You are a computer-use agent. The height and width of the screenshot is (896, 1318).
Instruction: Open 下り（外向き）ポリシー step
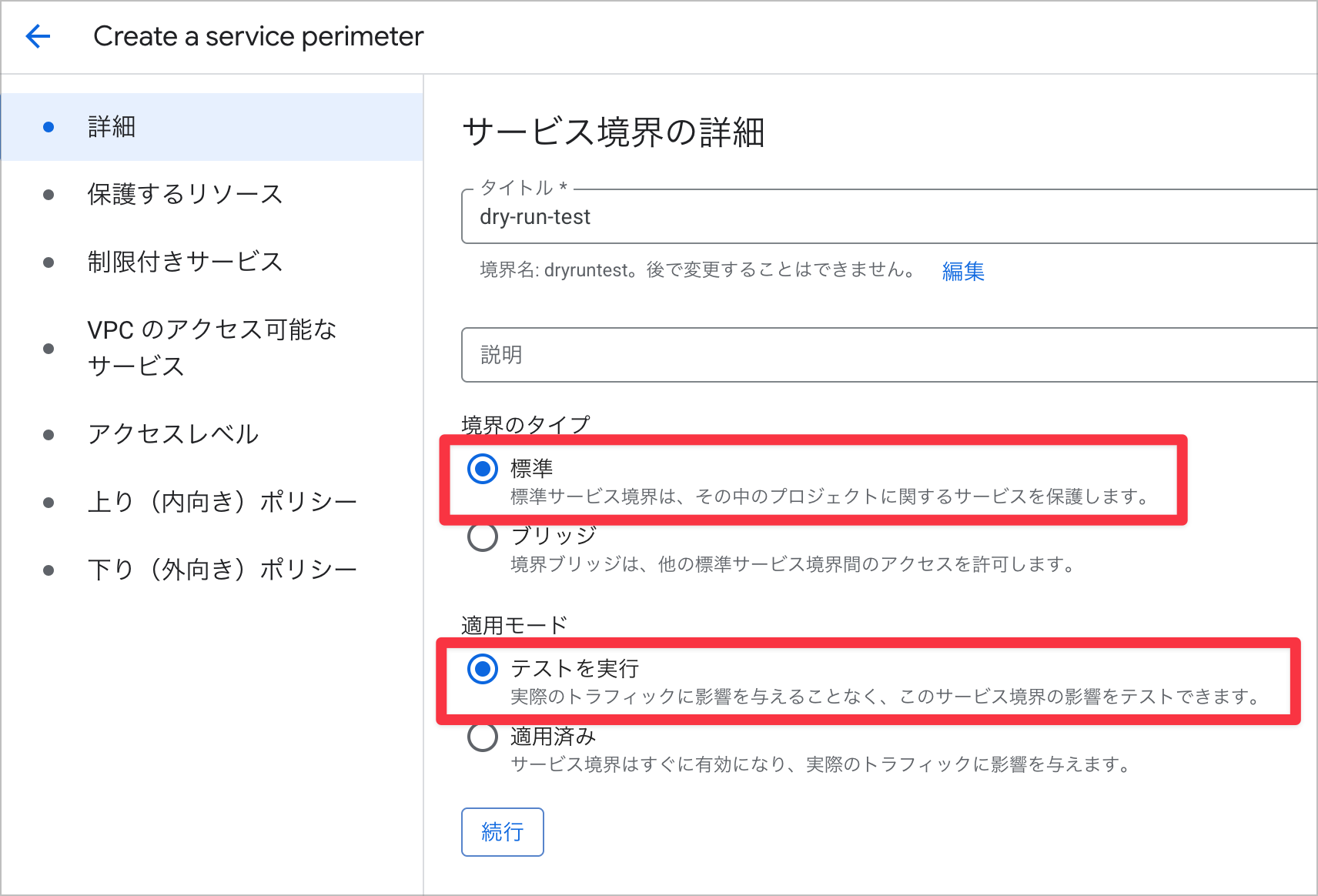click(x=222, y=570)
